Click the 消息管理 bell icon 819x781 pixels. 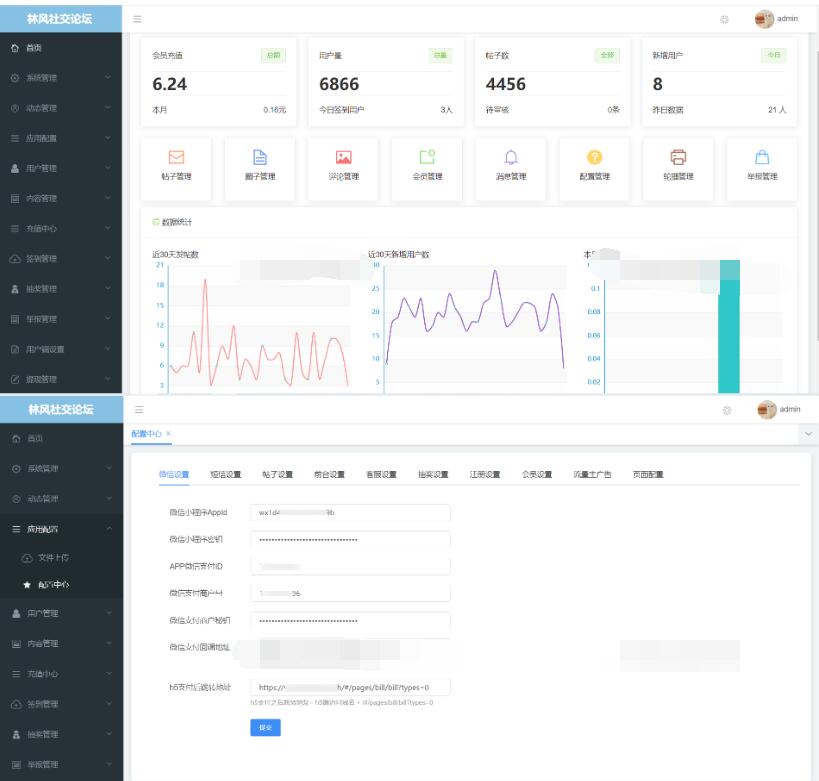point(511,158)
